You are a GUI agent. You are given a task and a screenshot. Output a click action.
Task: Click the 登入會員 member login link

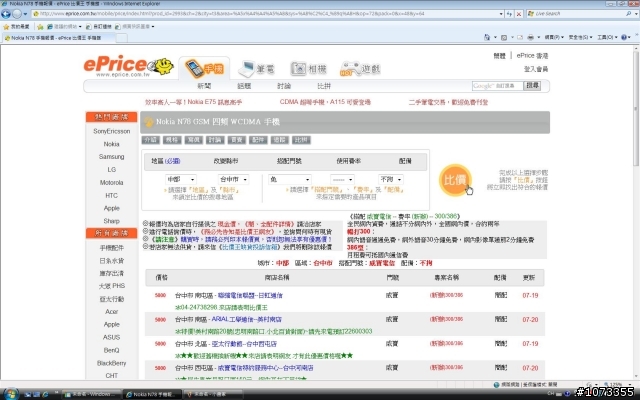pos(536,69)
